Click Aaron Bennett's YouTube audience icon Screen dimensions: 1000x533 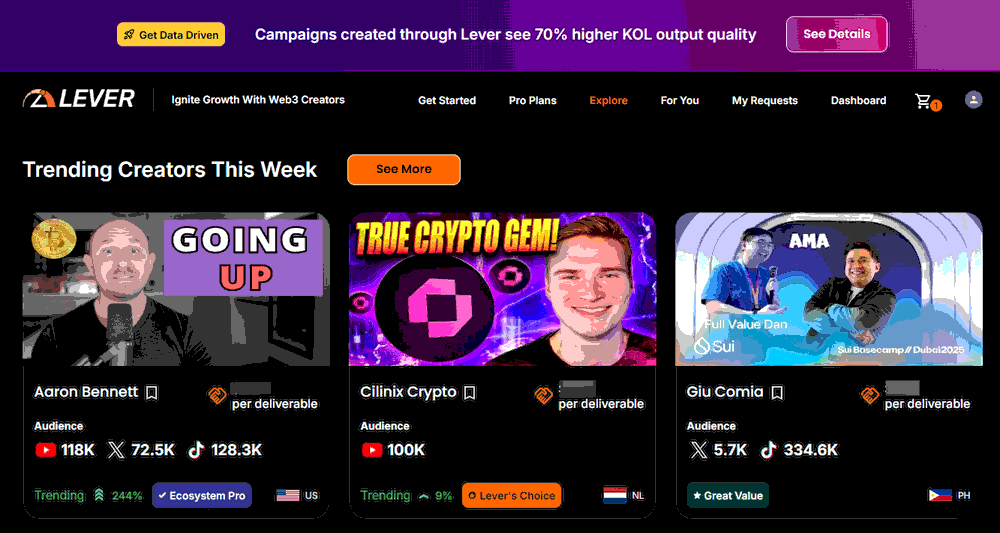coord(45,450)
